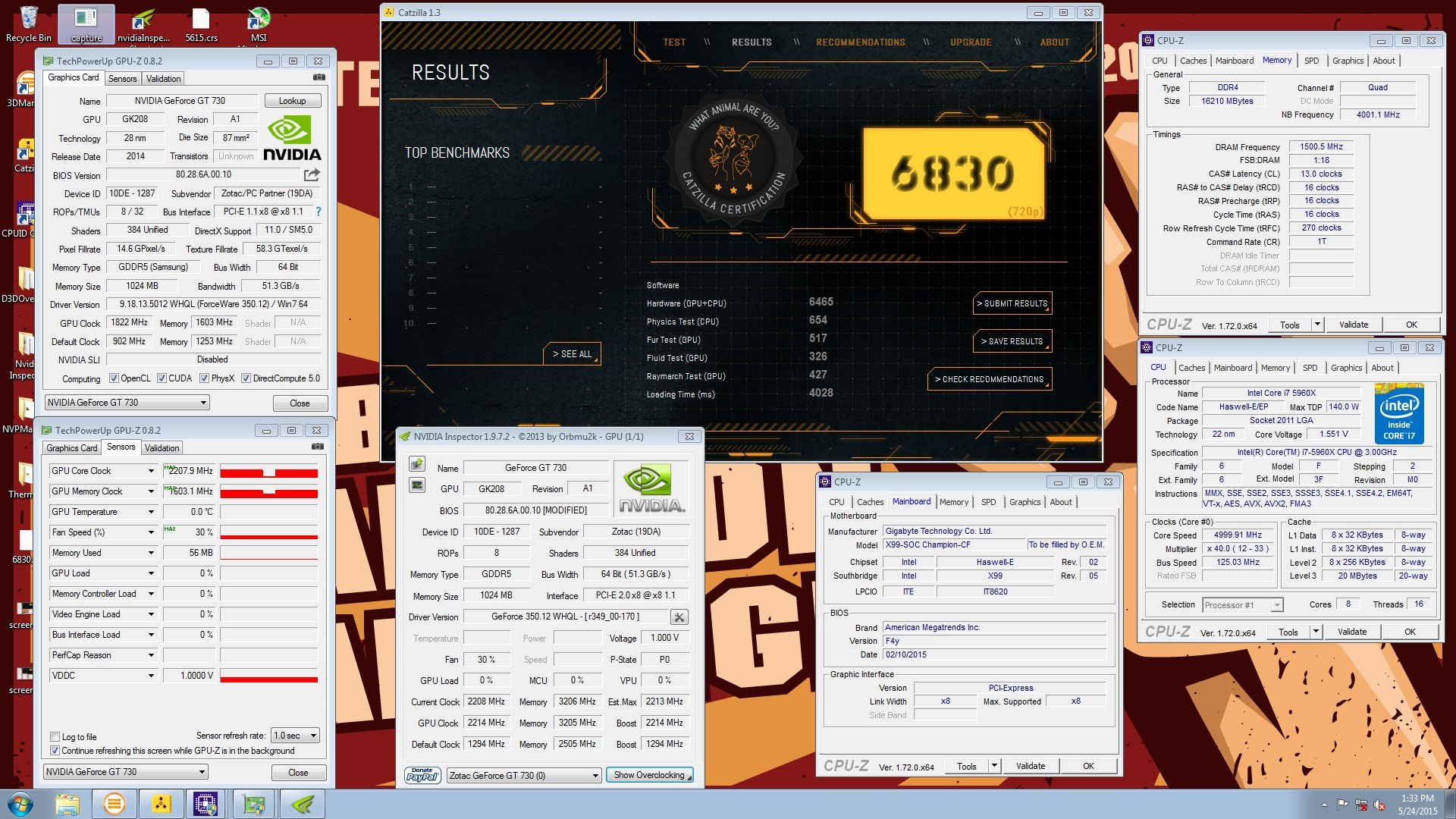This screenshot has height=819, width=1456.
Task: Open the sensor monitoring graph icon in NVIDIA Inspector
Action: point(416,485)
